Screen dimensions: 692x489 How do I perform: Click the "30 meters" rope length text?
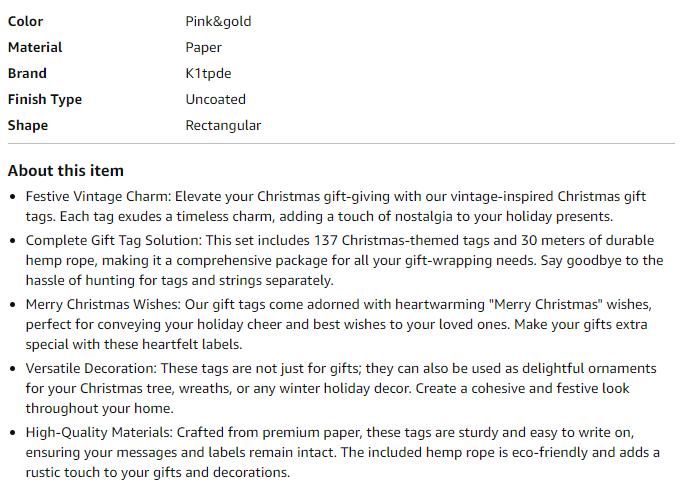pos(560,241)
